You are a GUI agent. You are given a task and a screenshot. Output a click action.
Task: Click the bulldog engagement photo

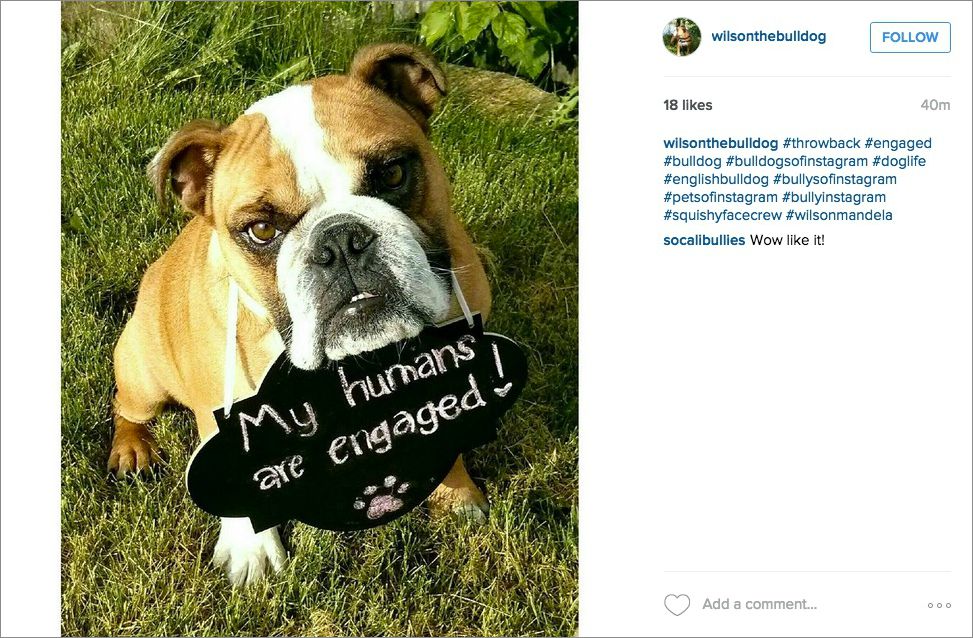click(320, 318)
